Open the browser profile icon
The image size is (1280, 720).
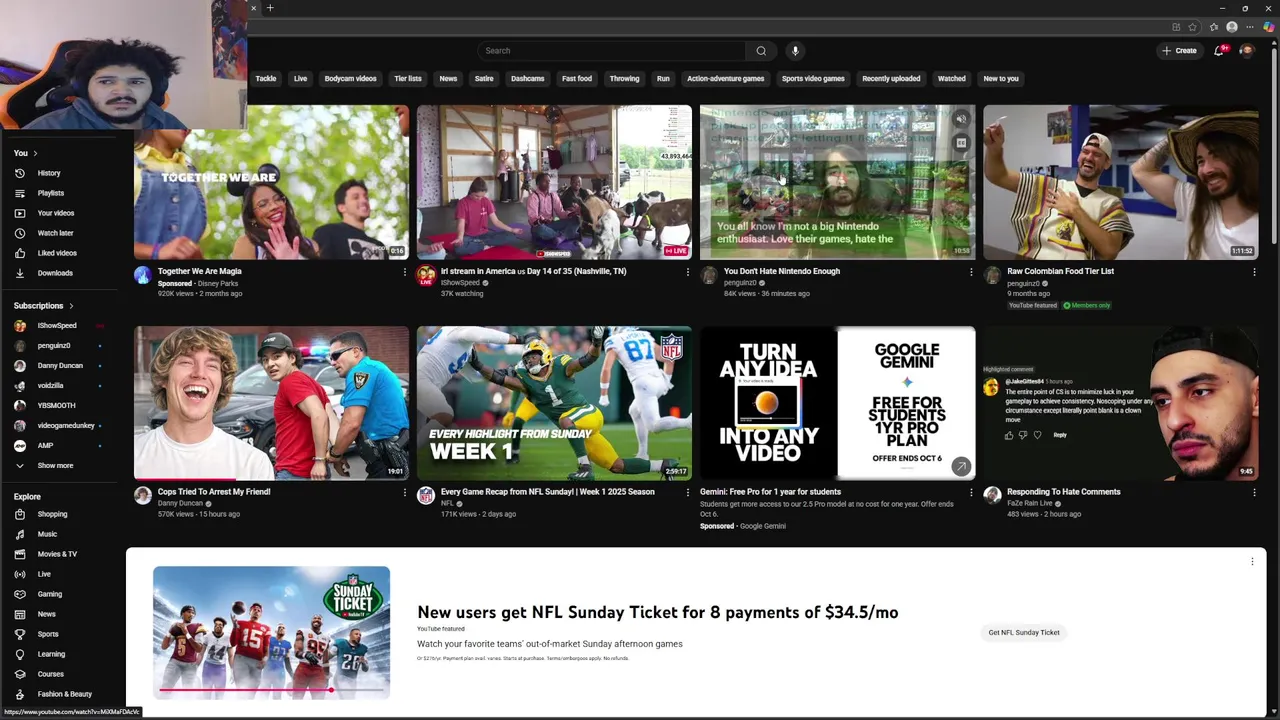[x=1232, y=27]
